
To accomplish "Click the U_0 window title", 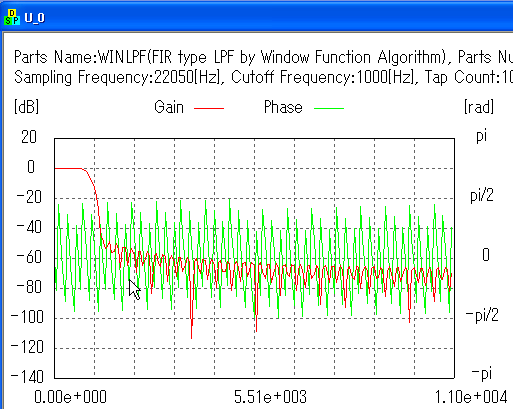I will (x=34, y=18).
